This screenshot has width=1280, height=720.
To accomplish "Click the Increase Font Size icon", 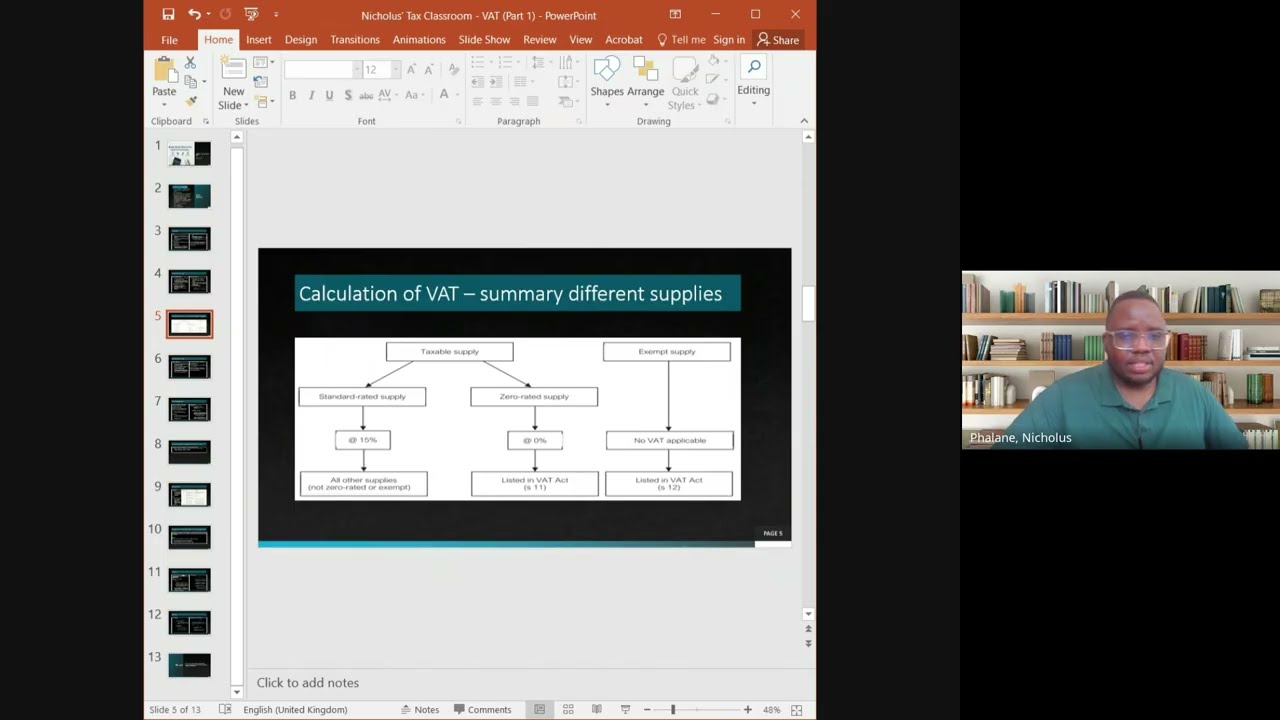I will (411, 69).
